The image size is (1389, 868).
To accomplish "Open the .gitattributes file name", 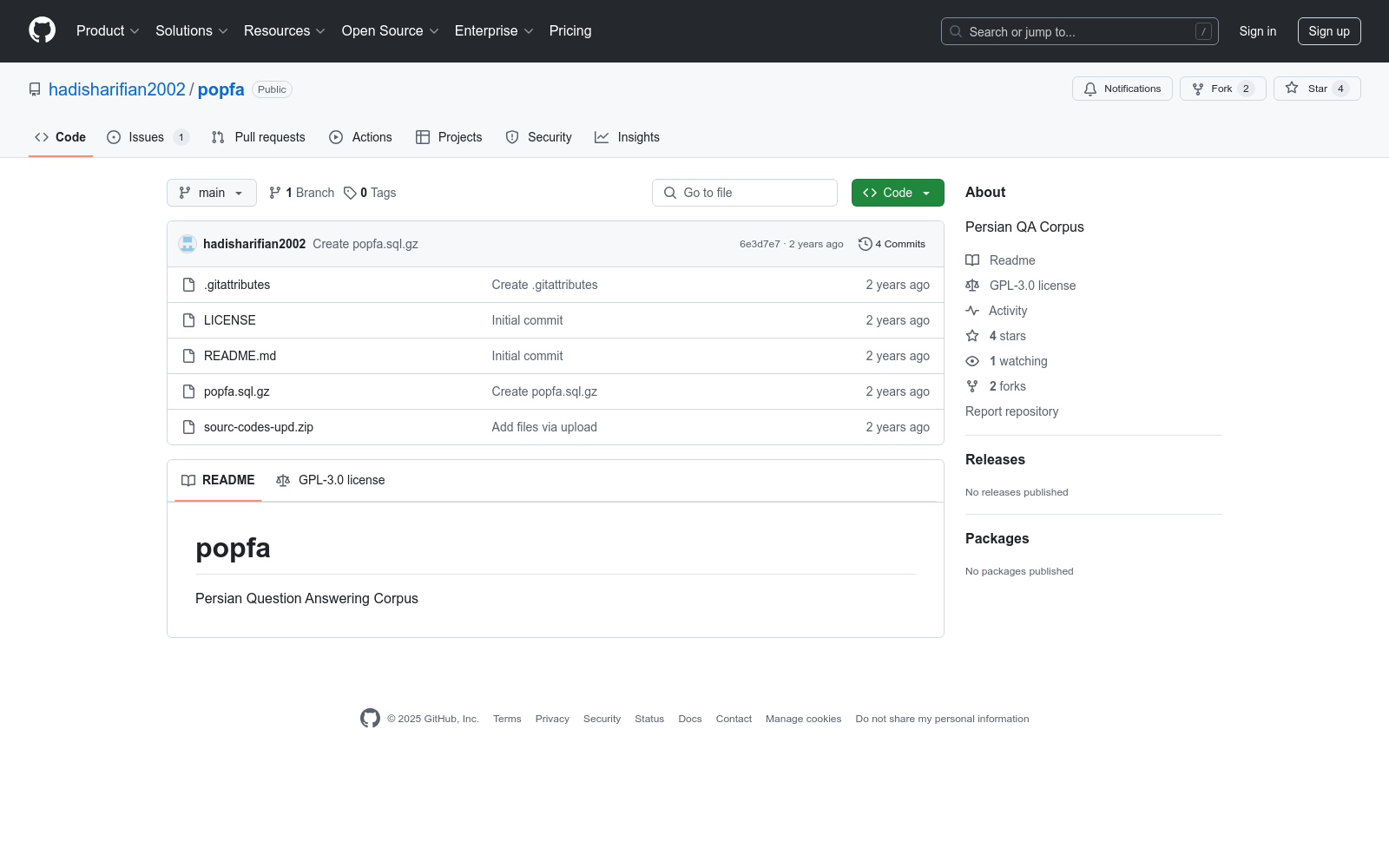I will (x=237, y=285).
